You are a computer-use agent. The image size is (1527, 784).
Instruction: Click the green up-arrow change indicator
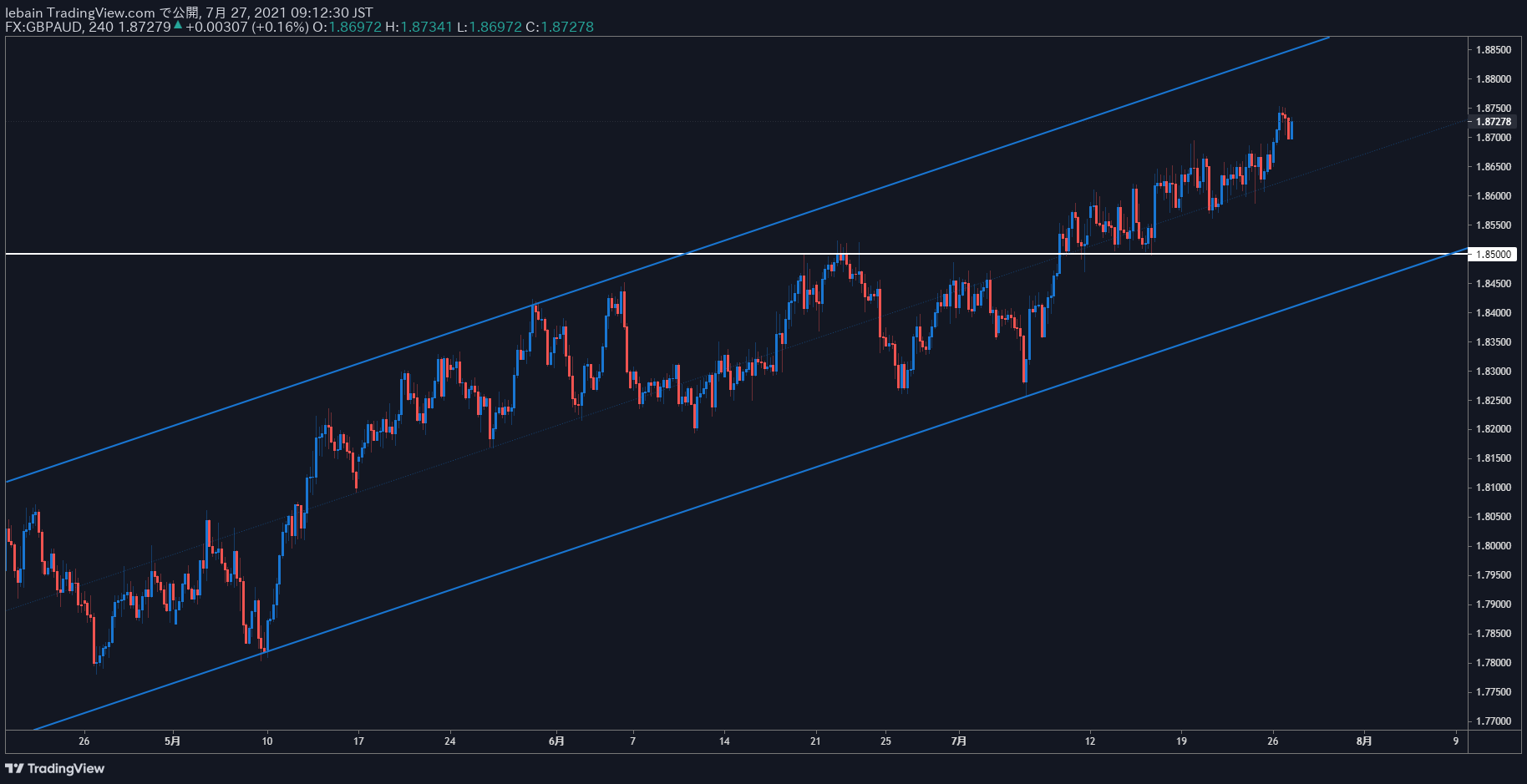pos(178,25)
